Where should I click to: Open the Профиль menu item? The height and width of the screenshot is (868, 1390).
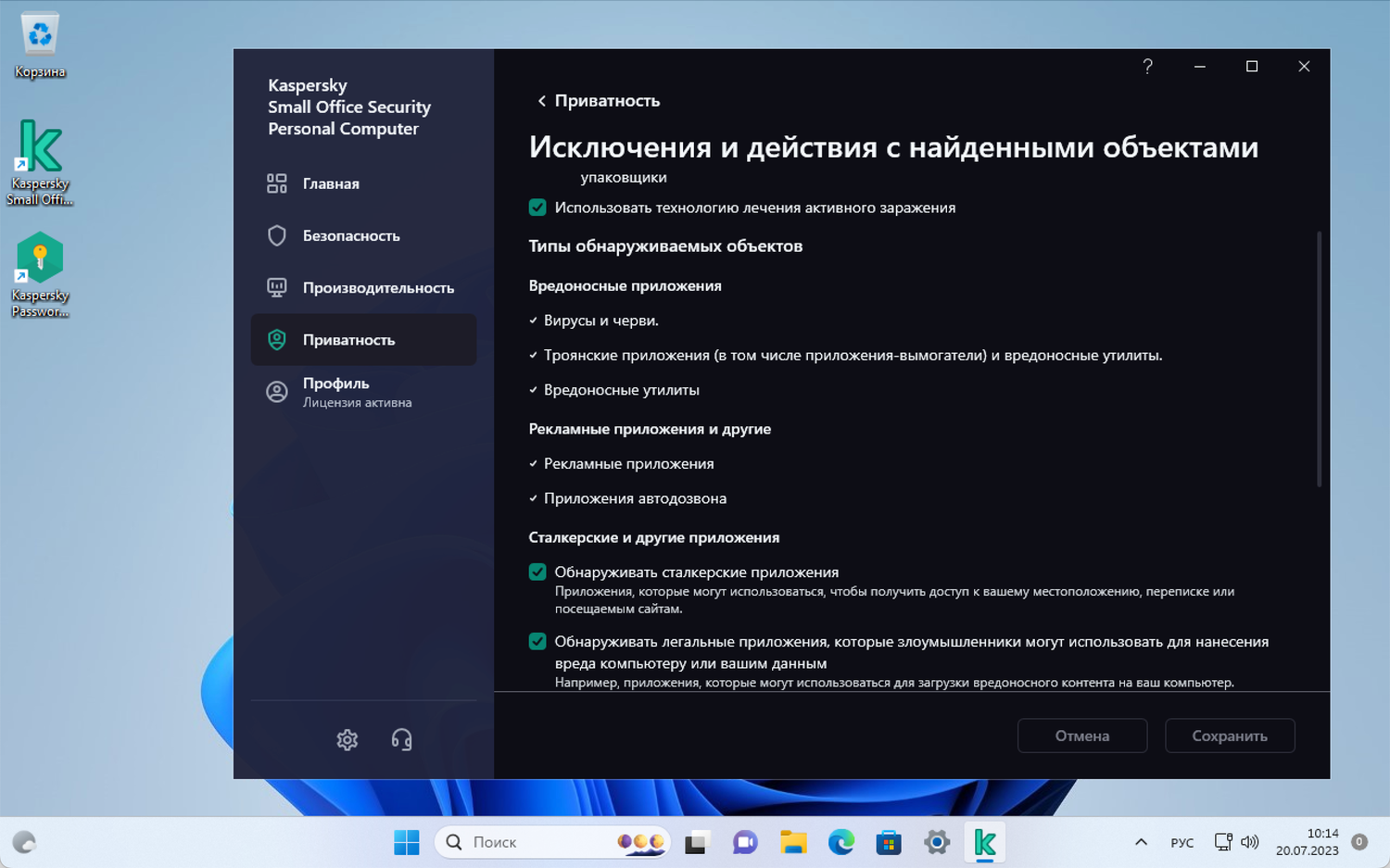click(363, 392)
